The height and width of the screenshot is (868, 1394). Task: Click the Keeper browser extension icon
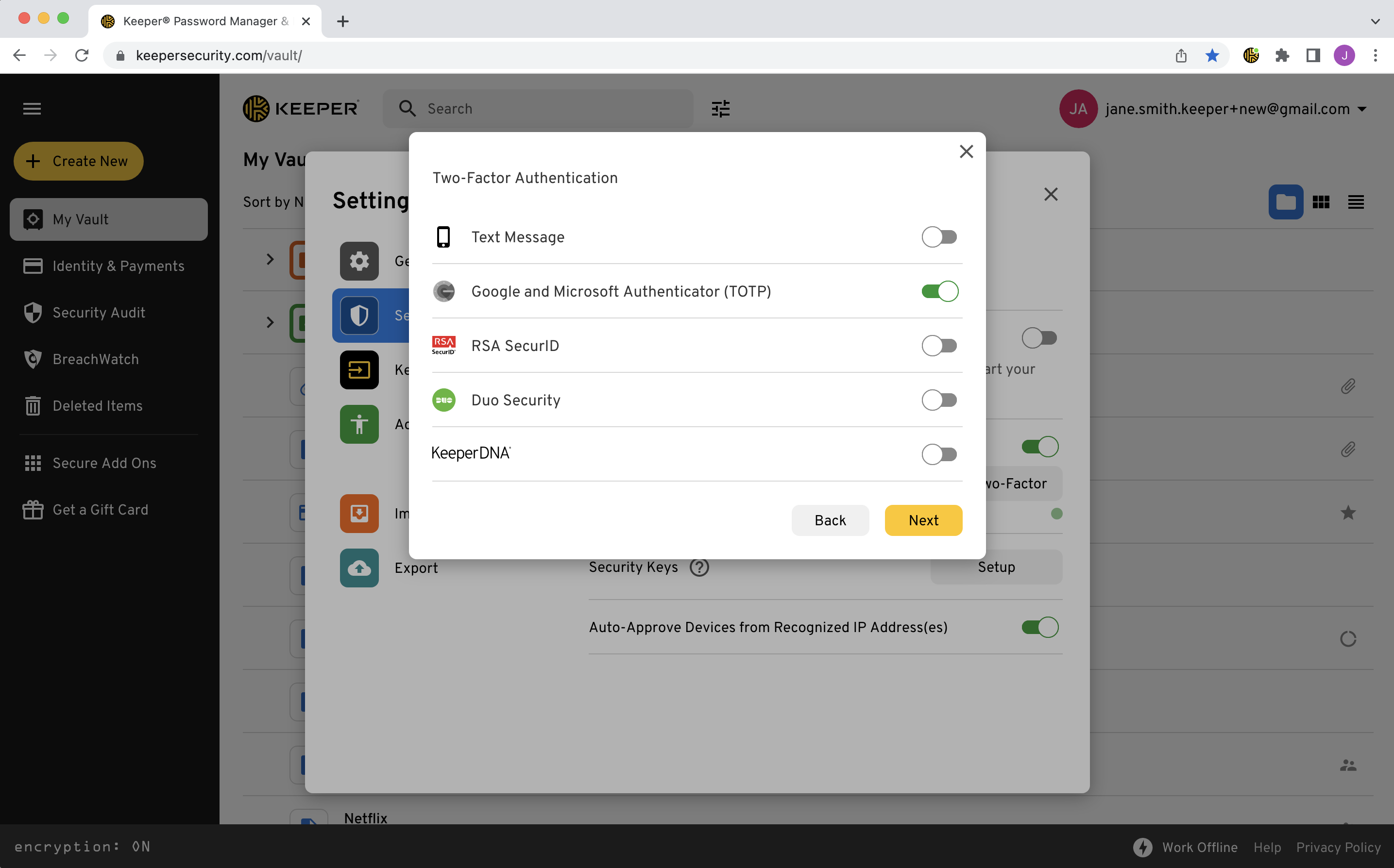tap(1250, 55)
